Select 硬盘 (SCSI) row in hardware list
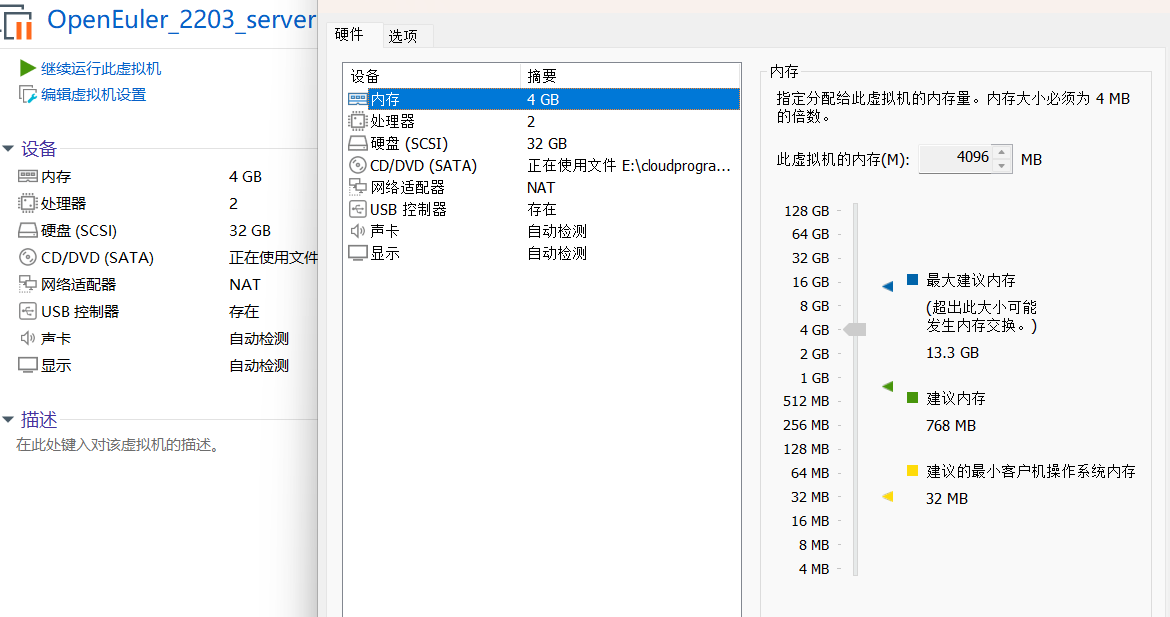The height and width of the screenshot is (617, 1170). click(x=542, y=143)
